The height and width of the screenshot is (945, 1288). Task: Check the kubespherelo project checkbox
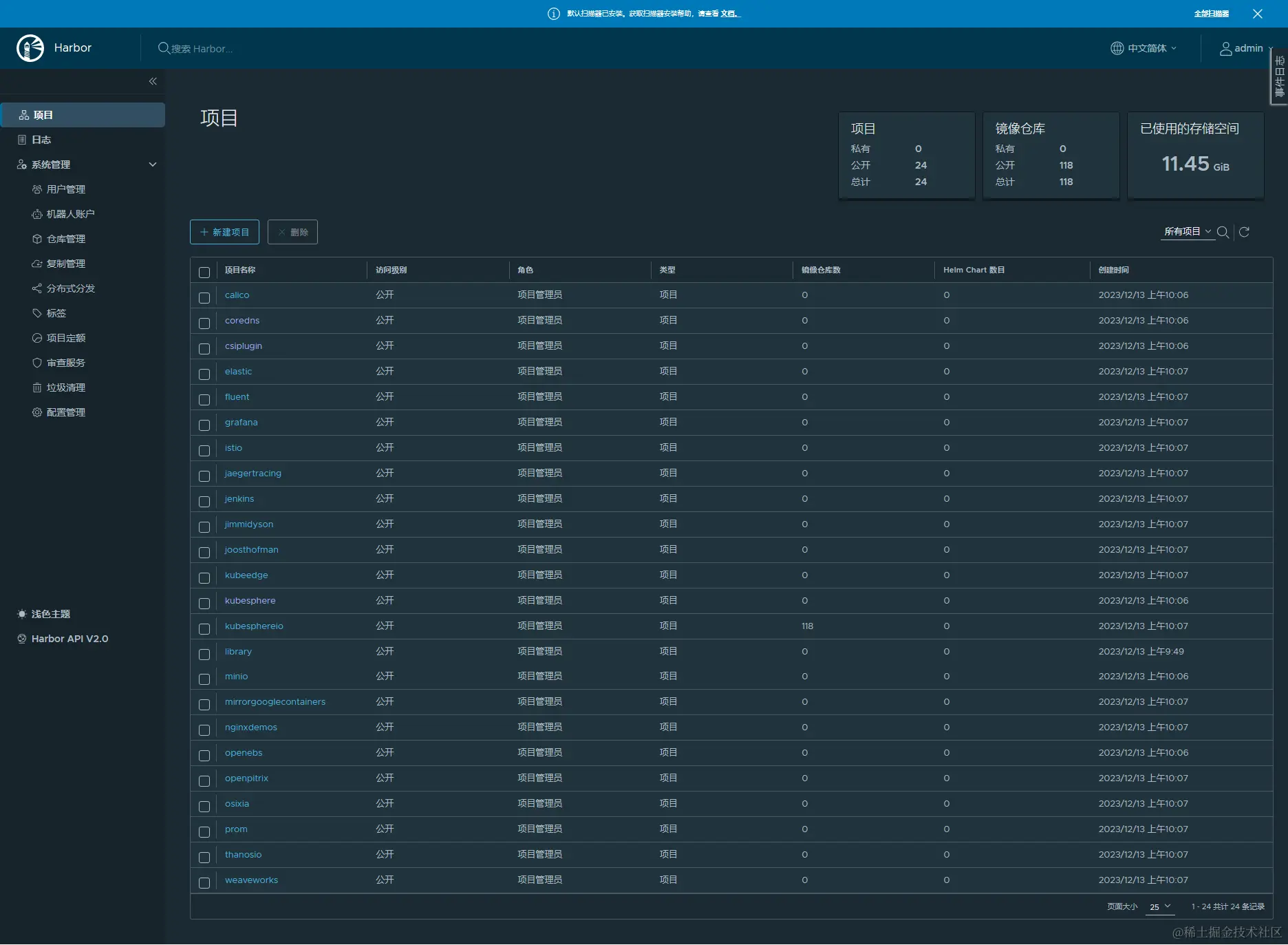204,628
